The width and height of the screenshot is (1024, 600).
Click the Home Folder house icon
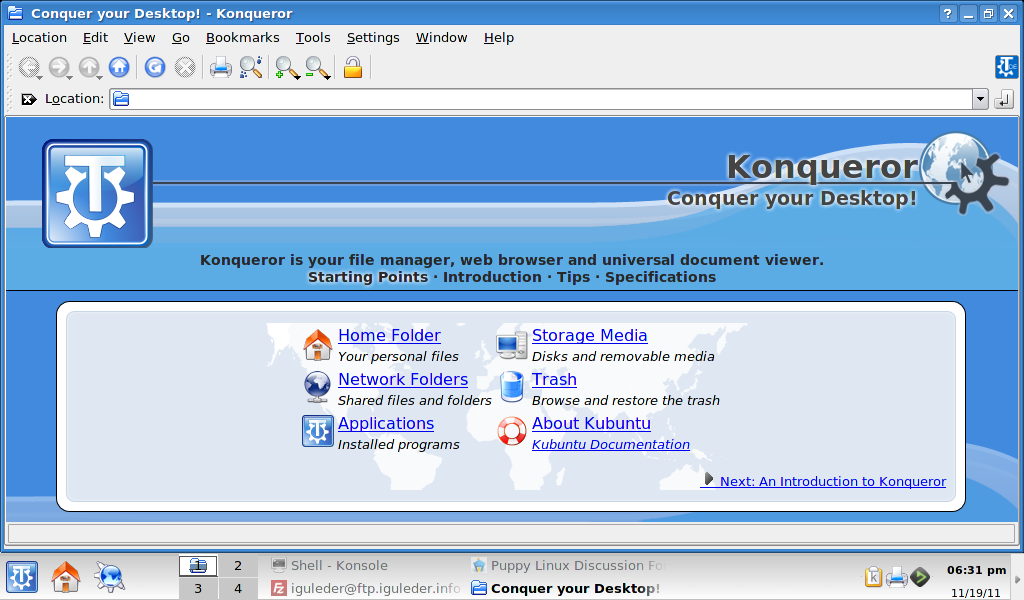click(317, 345)
